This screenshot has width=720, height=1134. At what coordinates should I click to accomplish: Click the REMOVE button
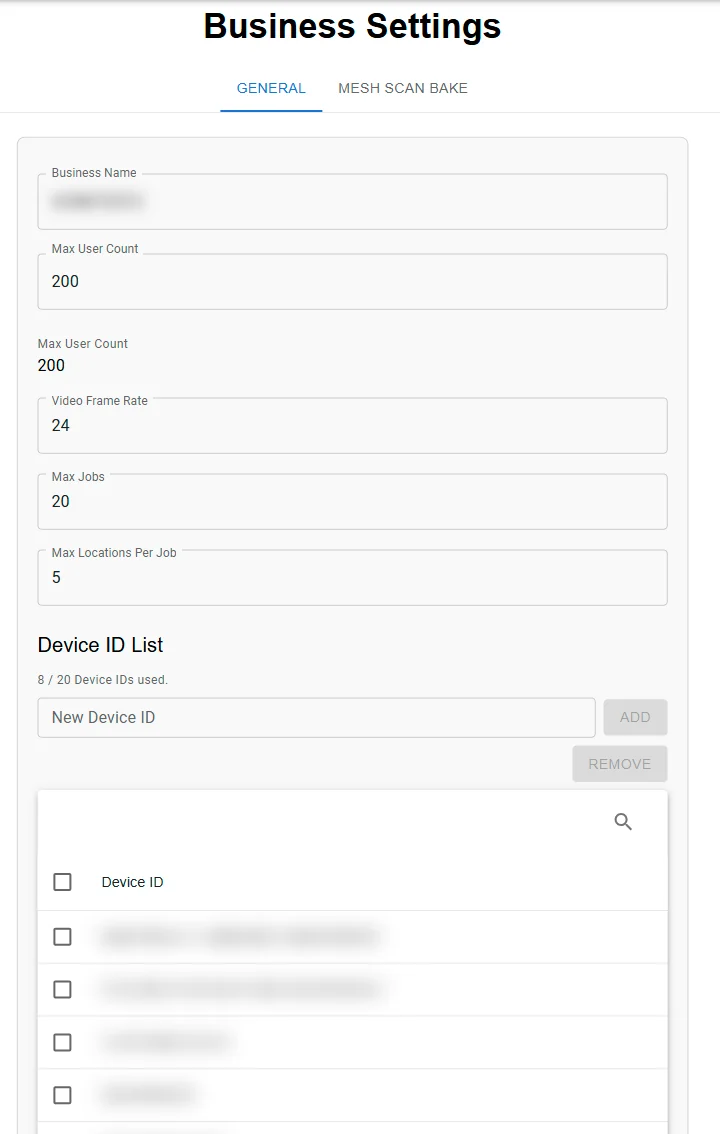pos(620,764)
